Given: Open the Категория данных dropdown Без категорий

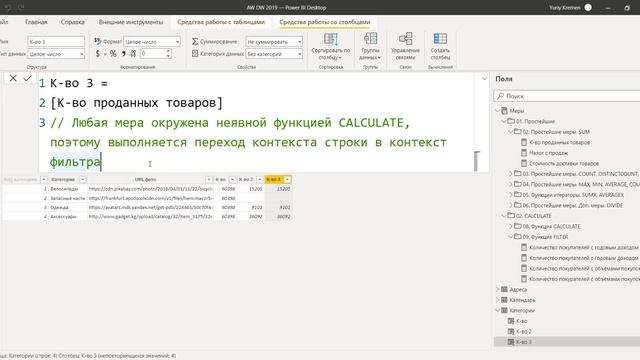Looking at the screenshot, I should 274,54.
